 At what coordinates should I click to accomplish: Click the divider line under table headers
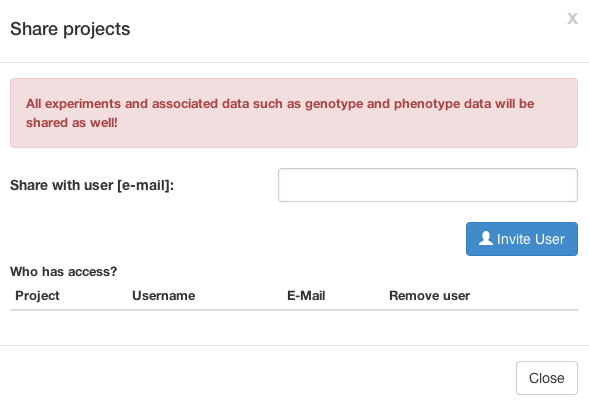tap(294, 310)
